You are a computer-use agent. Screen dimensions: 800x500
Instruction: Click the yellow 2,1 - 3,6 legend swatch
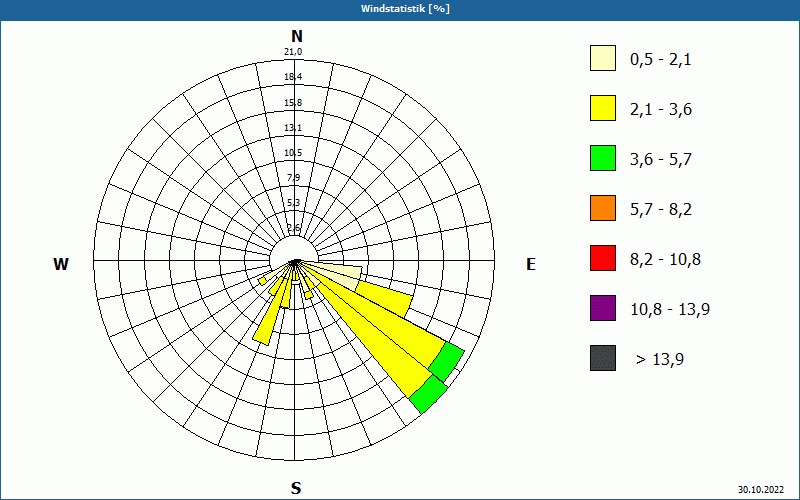[603, 108]
